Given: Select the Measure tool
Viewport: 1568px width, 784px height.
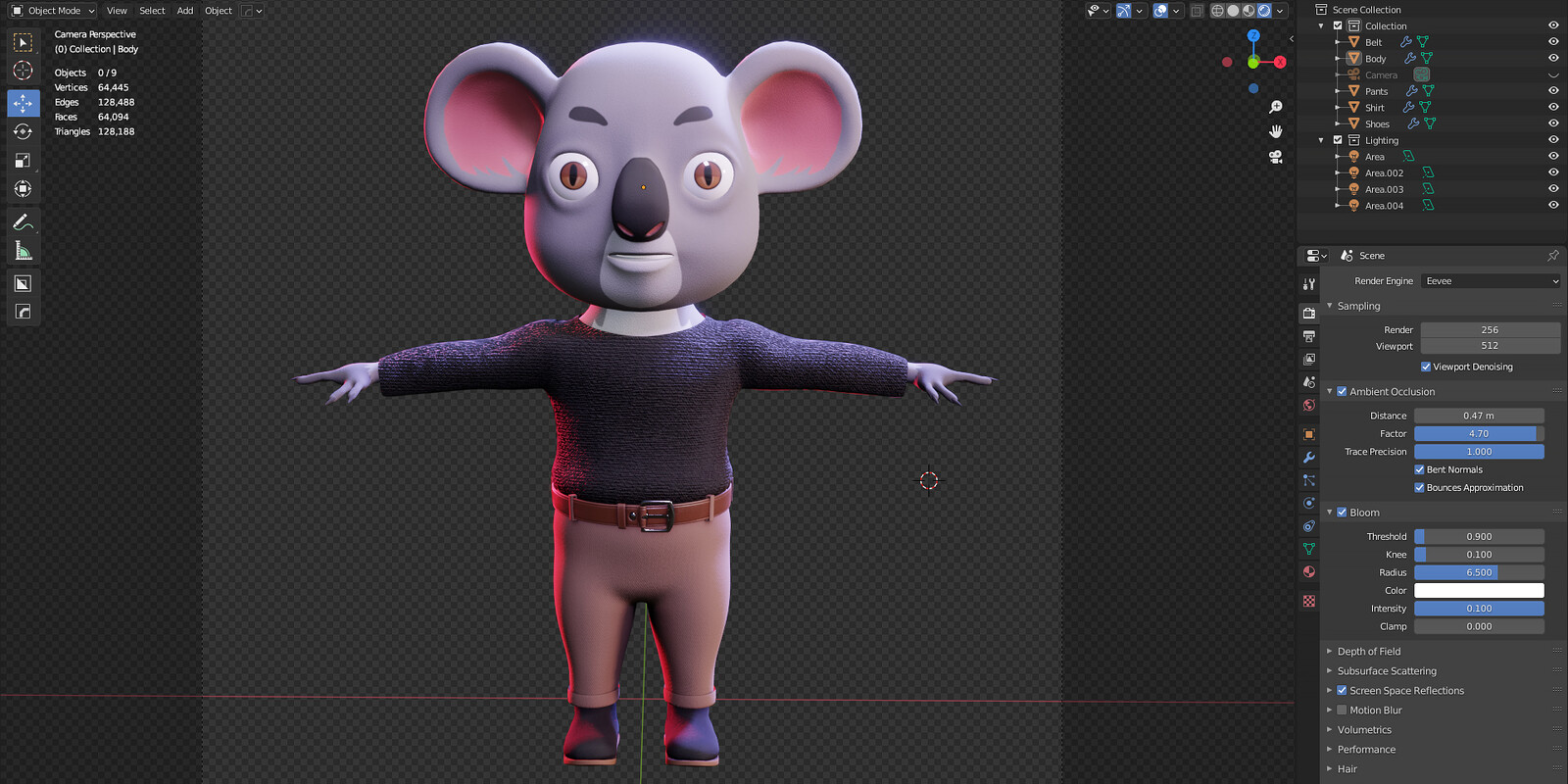Looking at the screenshot, I should pyautogui.click(x=23, y=251).
